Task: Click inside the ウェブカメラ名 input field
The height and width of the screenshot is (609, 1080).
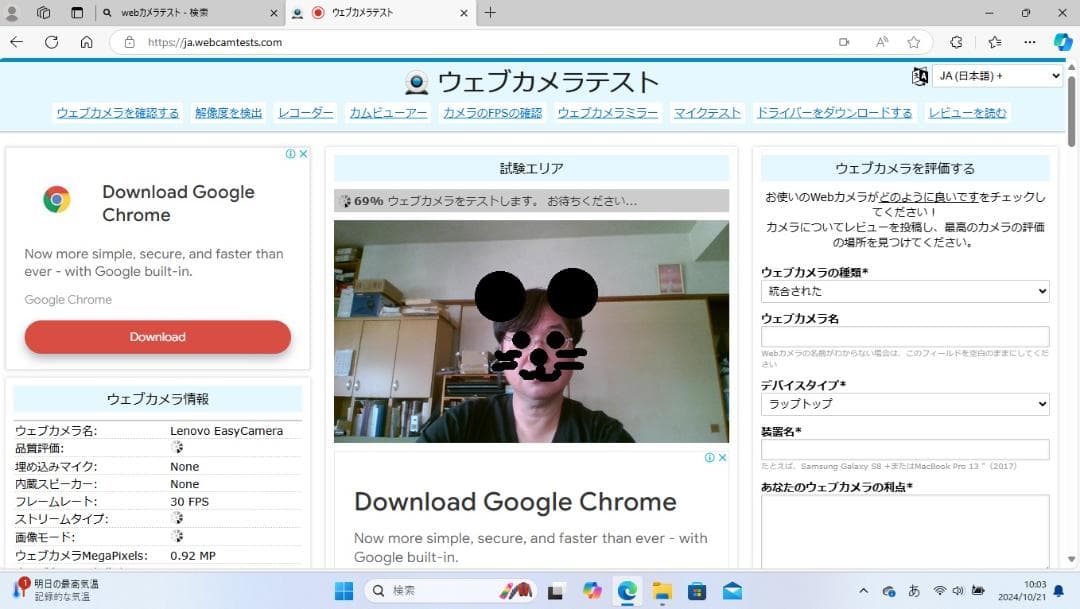Action: (x=905, y=337)
